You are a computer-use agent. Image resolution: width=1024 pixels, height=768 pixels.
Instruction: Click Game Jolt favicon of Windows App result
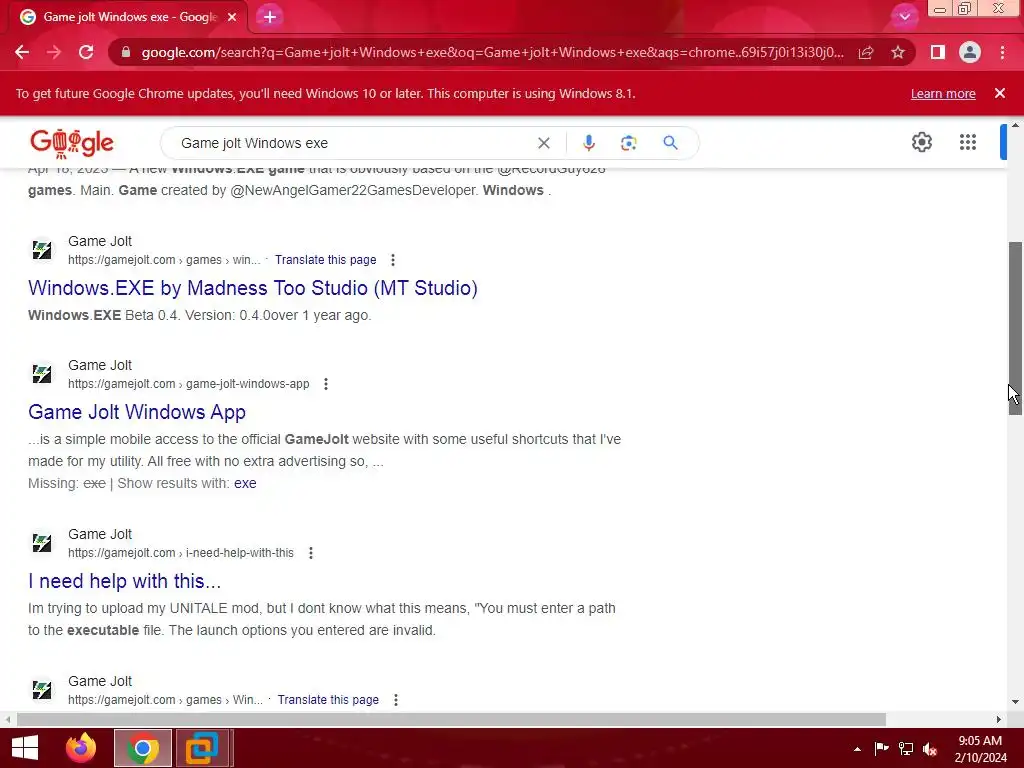pos(42,374)
